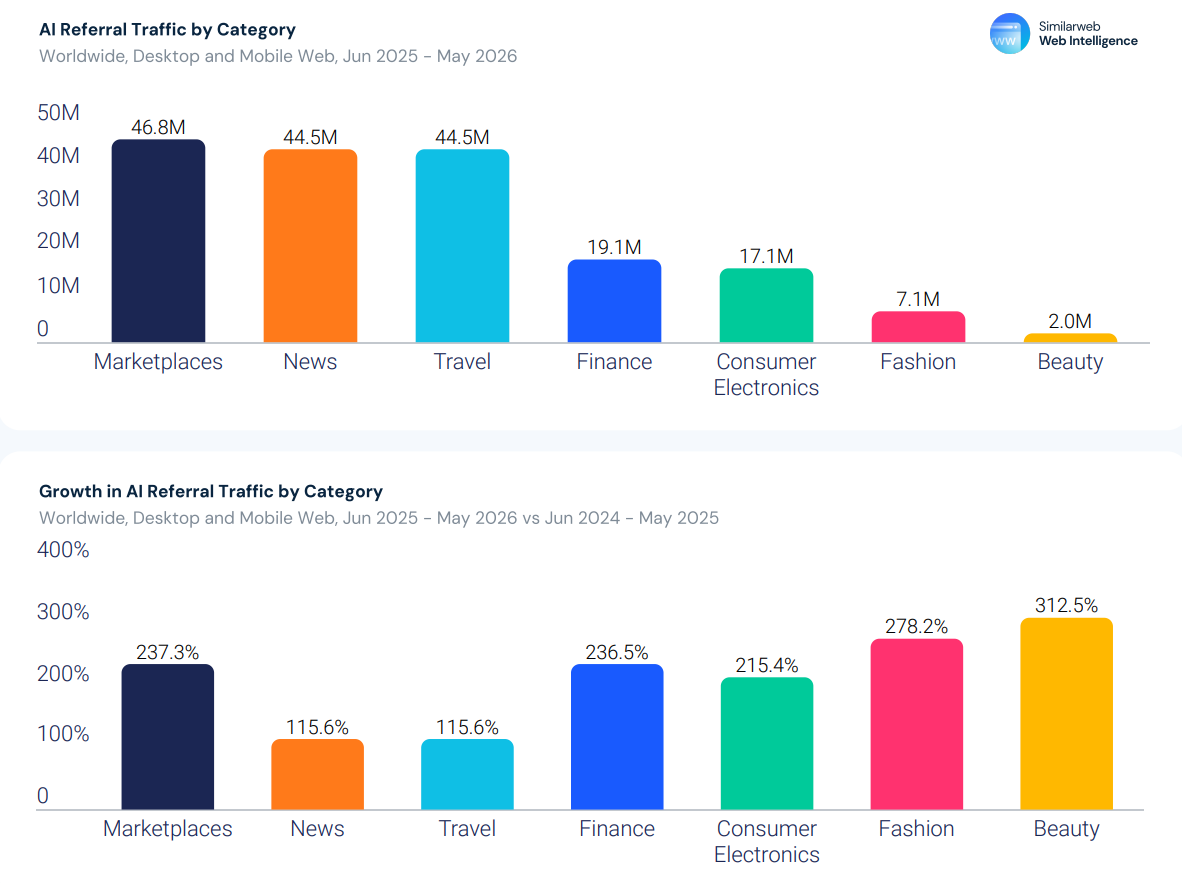Click the "236.5%" value label

617,652
